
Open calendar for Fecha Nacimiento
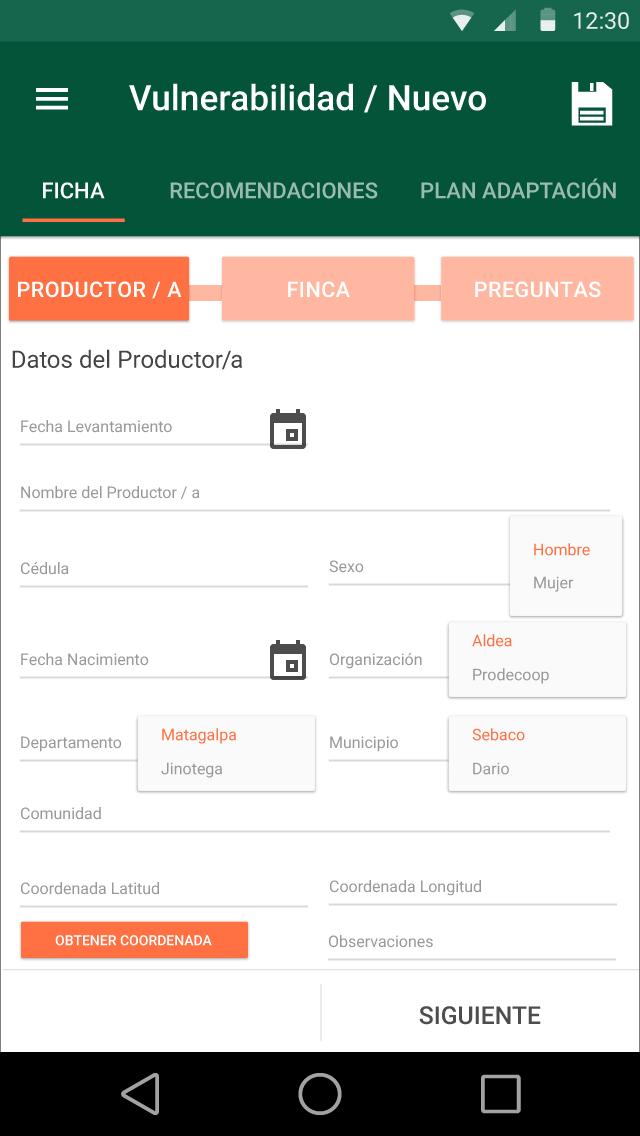click(x=288, y=661)
